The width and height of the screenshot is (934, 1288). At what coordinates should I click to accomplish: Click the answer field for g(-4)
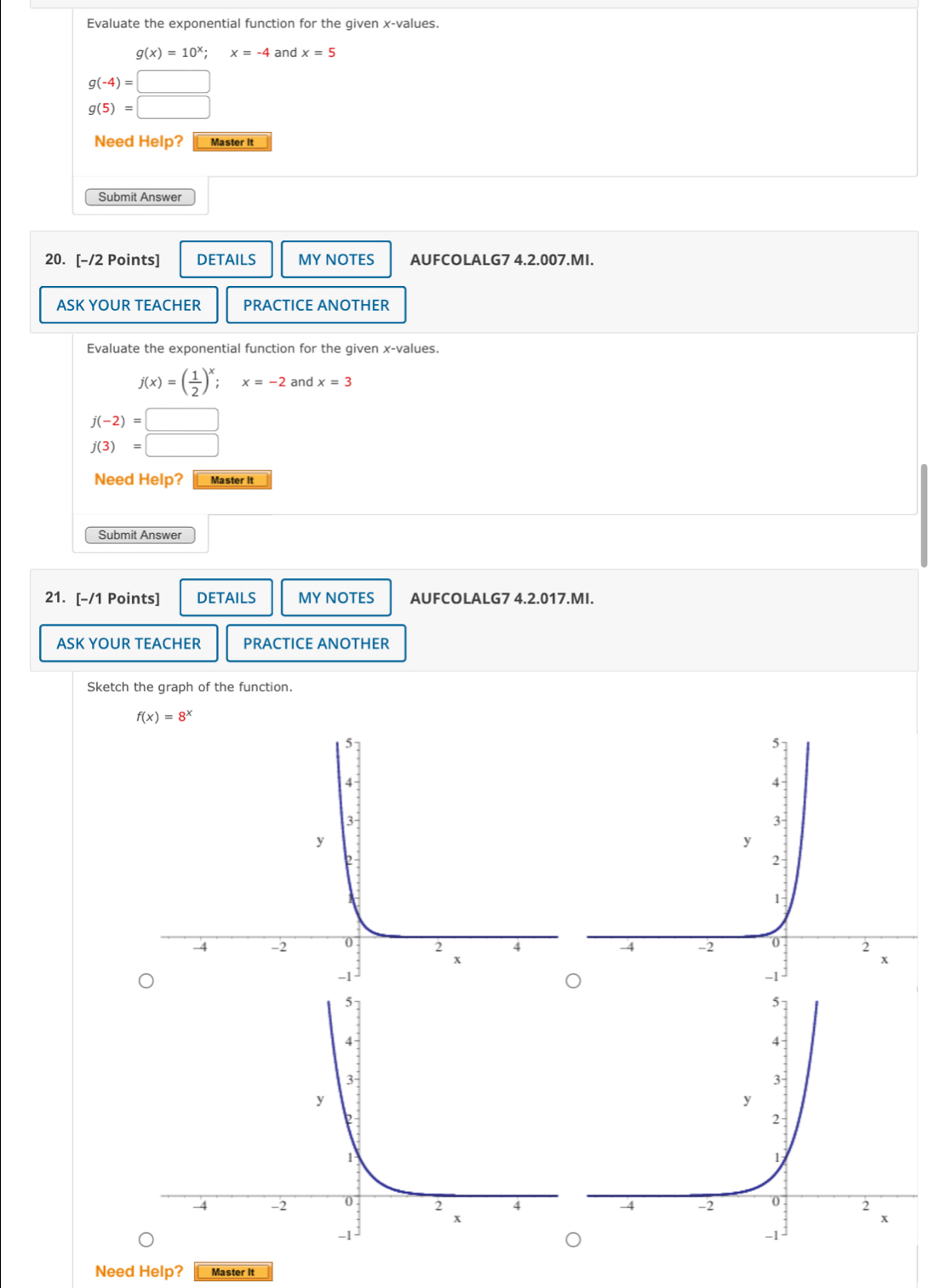(174, 81)
